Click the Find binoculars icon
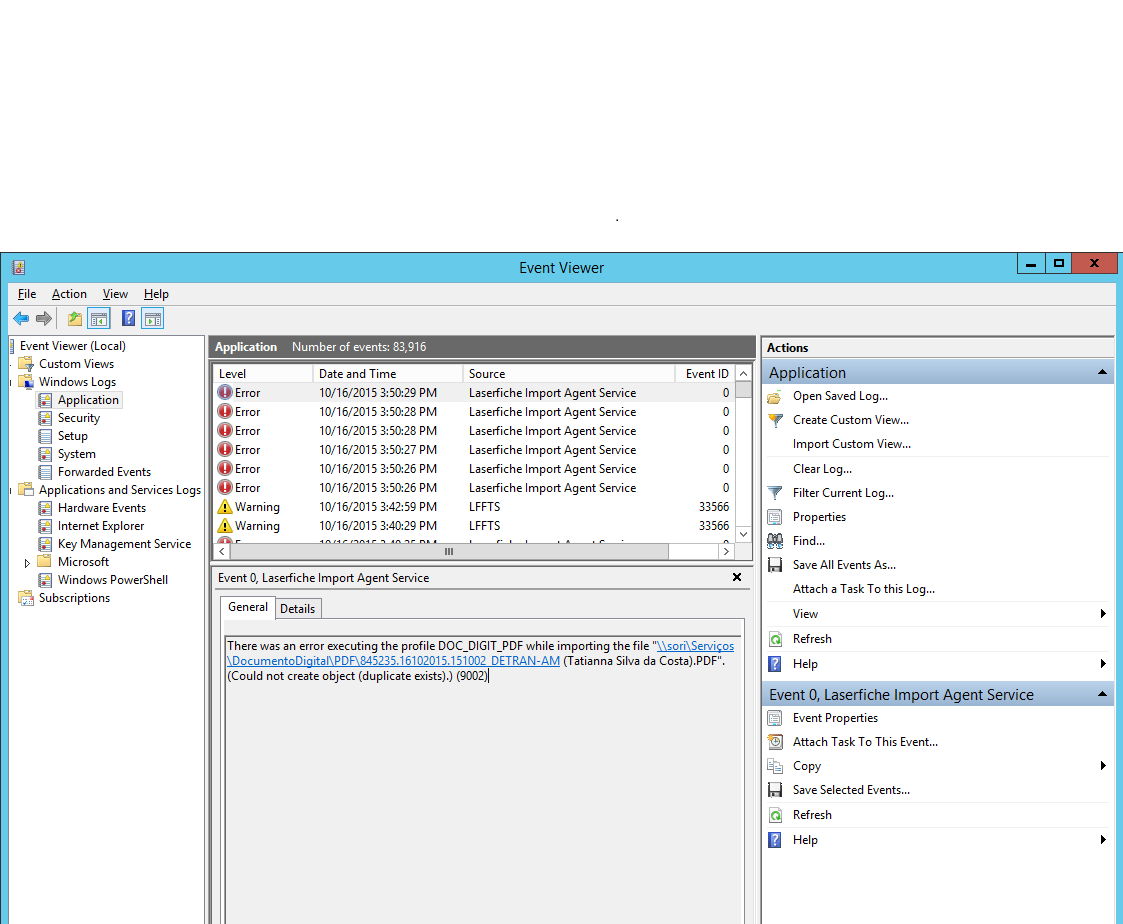The width and height of the screenshot is (1123, 924). pos(775,541)
